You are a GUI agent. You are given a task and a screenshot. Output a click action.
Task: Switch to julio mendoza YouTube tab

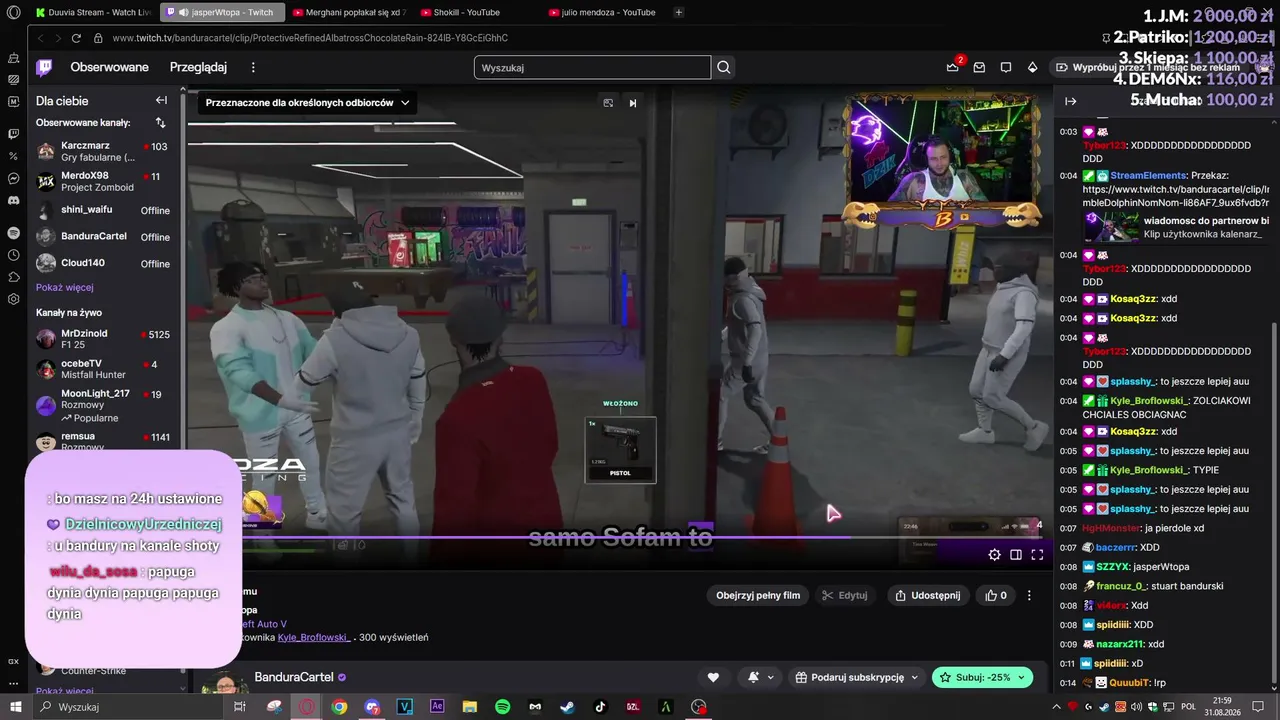(x=605, y=12)
